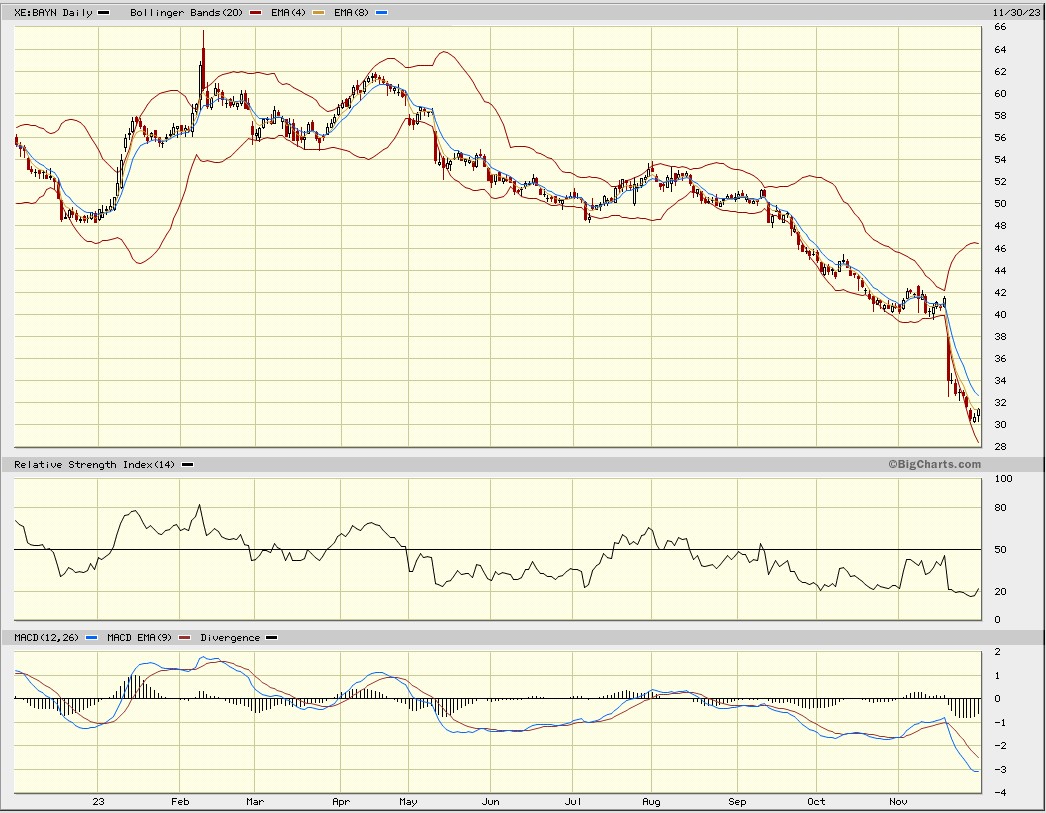Click the blue MACD legend swatch
The image size is (1046, 813).
point(91,638)
